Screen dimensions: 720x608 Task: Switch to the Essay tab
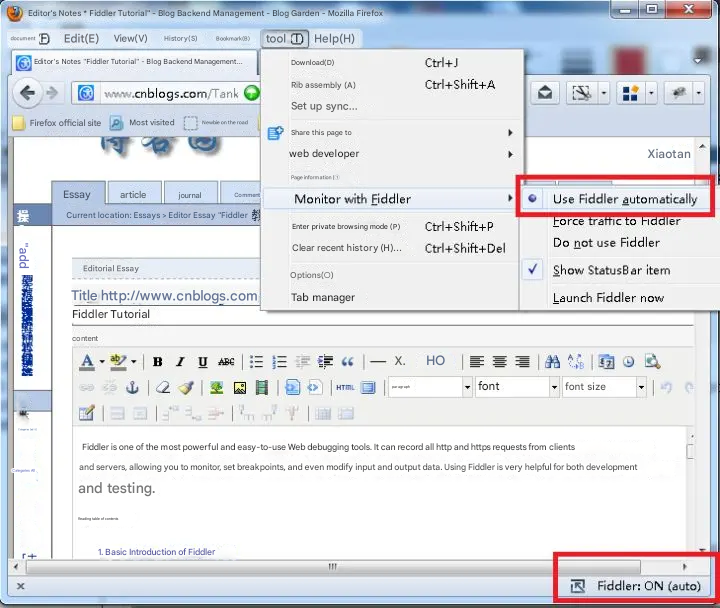click(x=78, y=195)
